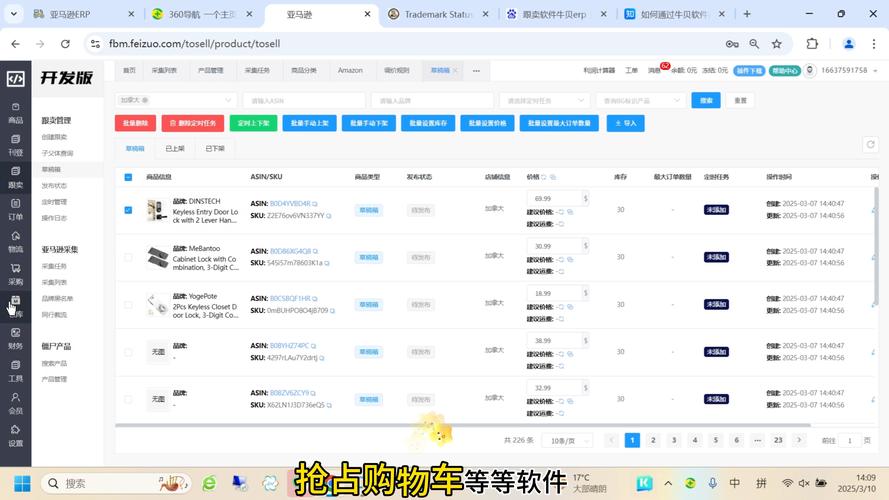Click the Wi-Fi icon in the system tray
Screen dimensions: 889x500
[x=787, y=483]
